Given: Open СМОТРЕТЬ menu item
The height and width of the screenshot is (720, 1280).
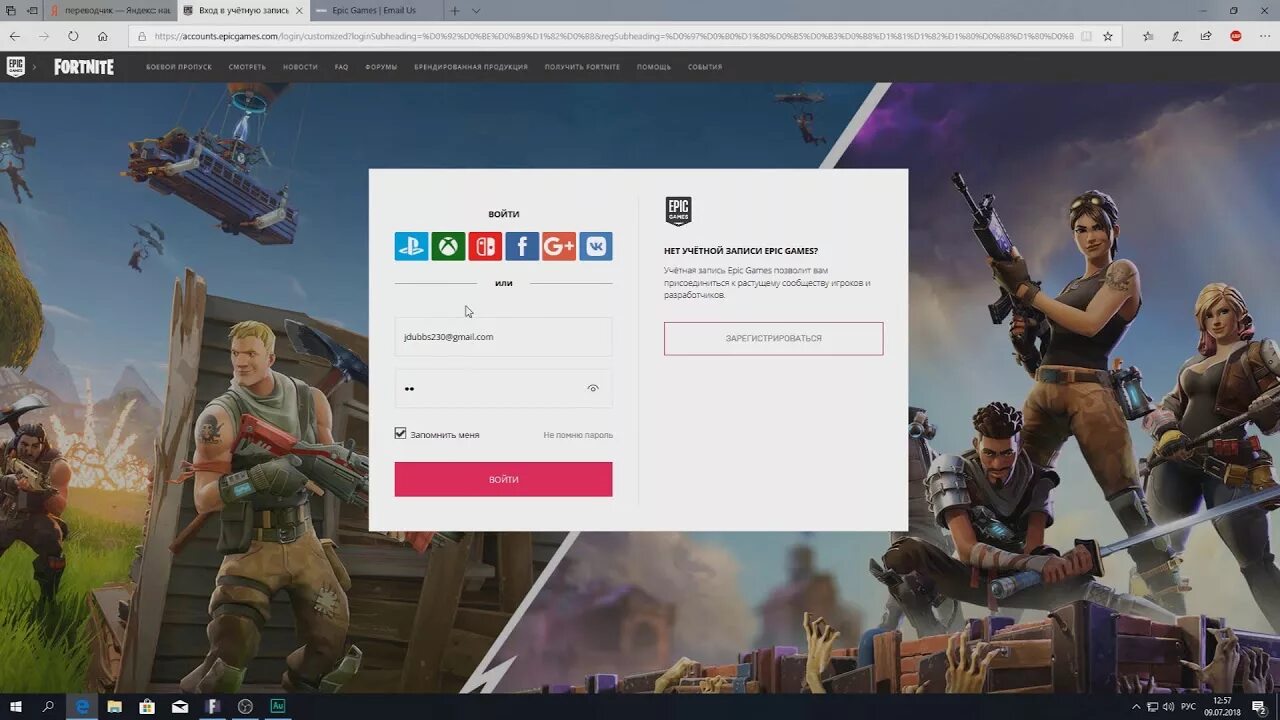Looking at the screenshot, I should tap(247, 67).
